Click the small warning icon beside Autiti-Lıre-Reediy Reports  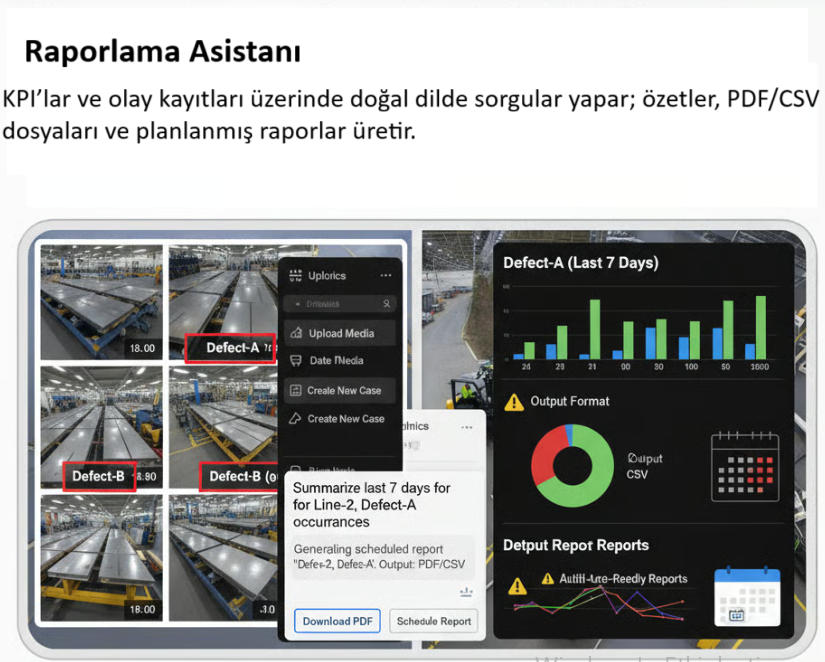(x=548, y=578)
